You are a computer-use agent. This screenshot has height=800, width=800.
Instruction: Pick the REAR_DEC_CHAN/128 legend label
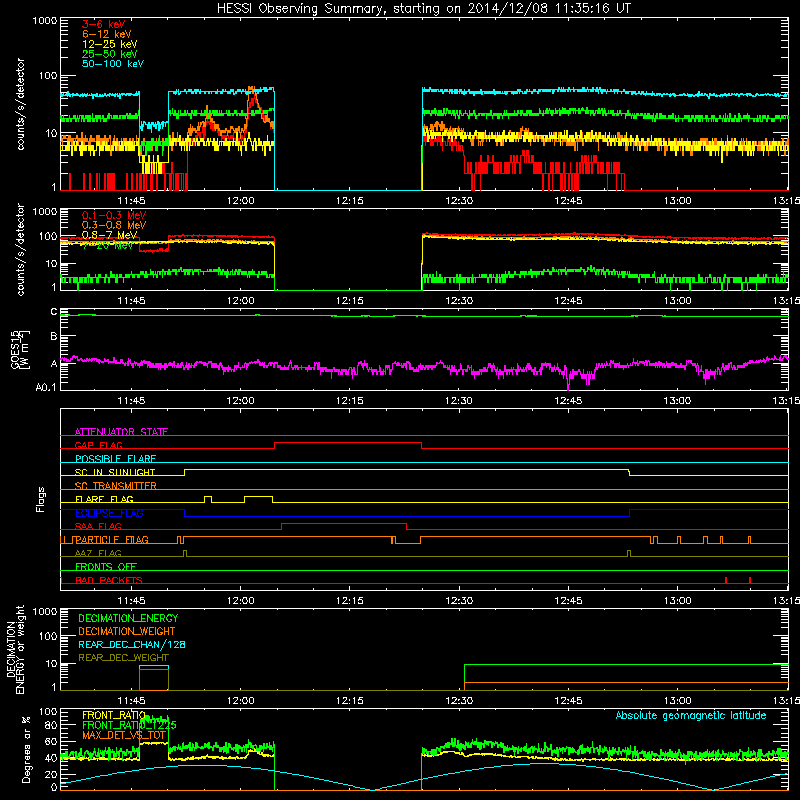pos(132,645)
